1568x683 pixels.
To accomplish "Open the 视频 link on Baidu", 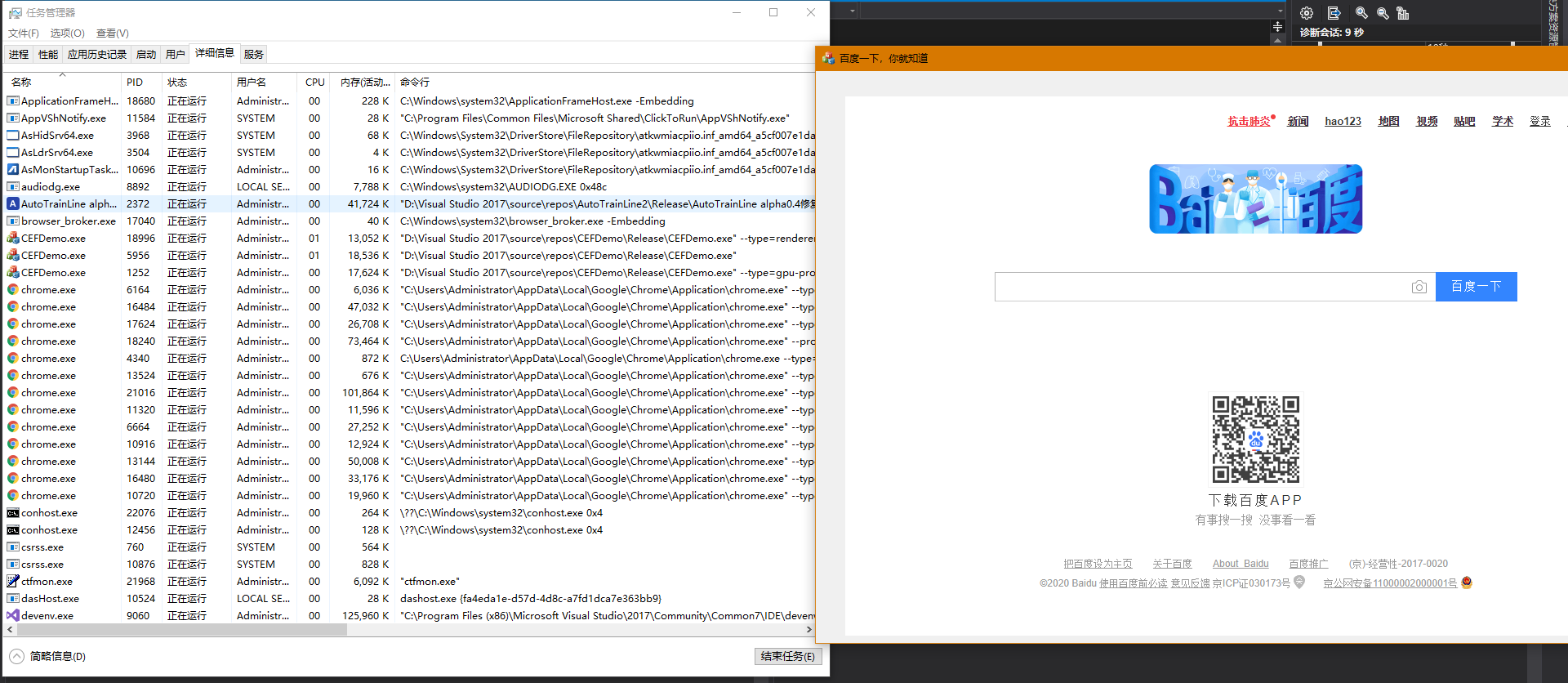I will pyautogui.click(x=1427, y=121).
